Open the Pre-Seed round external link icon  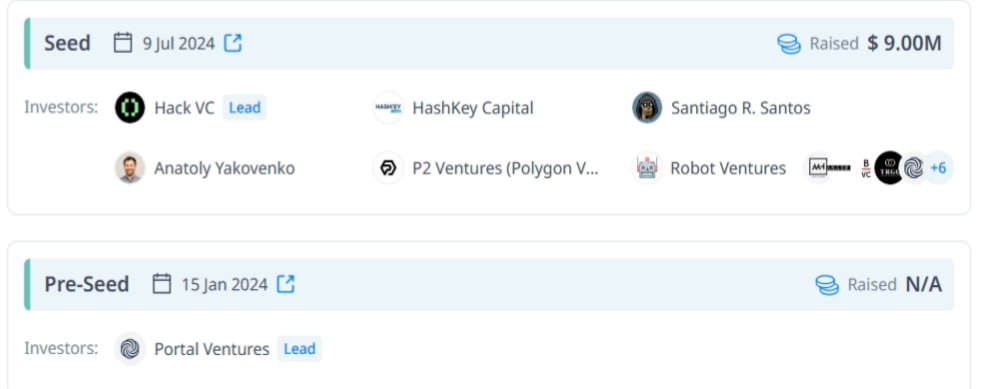pyautogui.click(x=286, y=284)
